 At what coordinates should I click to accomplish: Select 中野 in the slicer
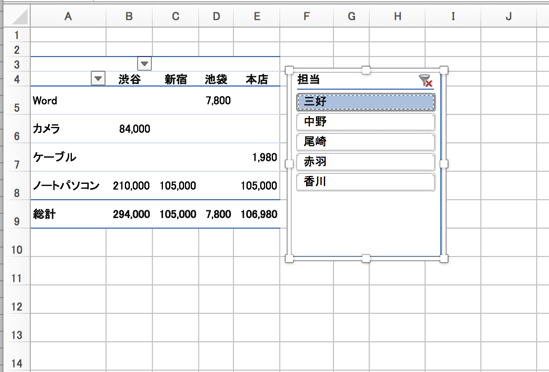366,122
